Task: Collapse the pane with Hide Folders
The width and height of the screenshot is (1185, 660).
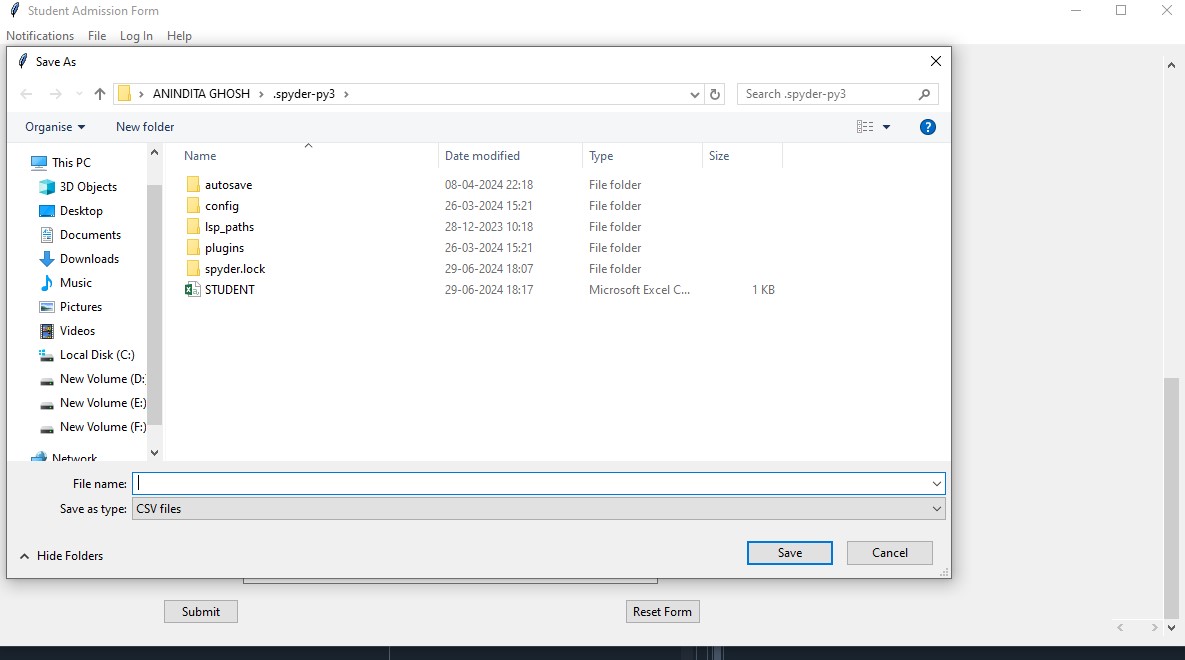Action: [61, 556]
